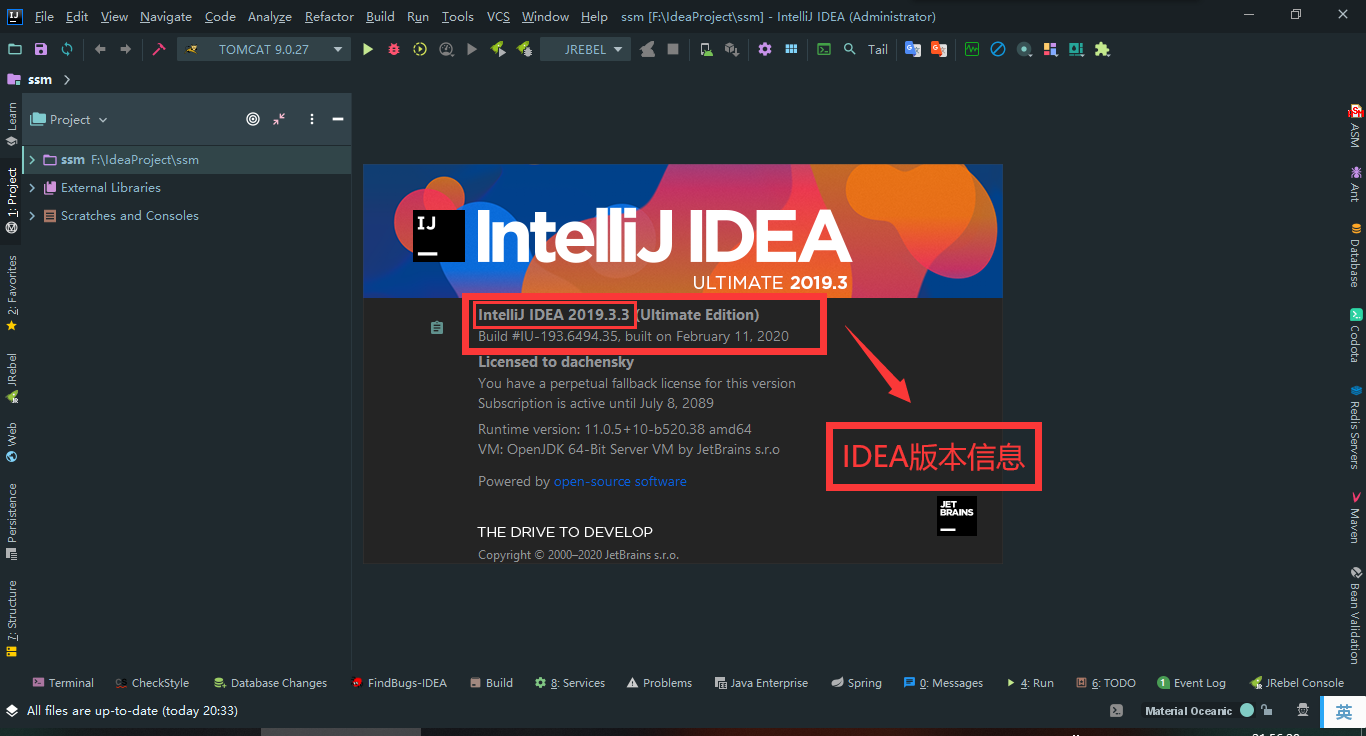Run the TOMCAT 9.0.27 configuration
The image size is (1366, 736).
point(367,48)
